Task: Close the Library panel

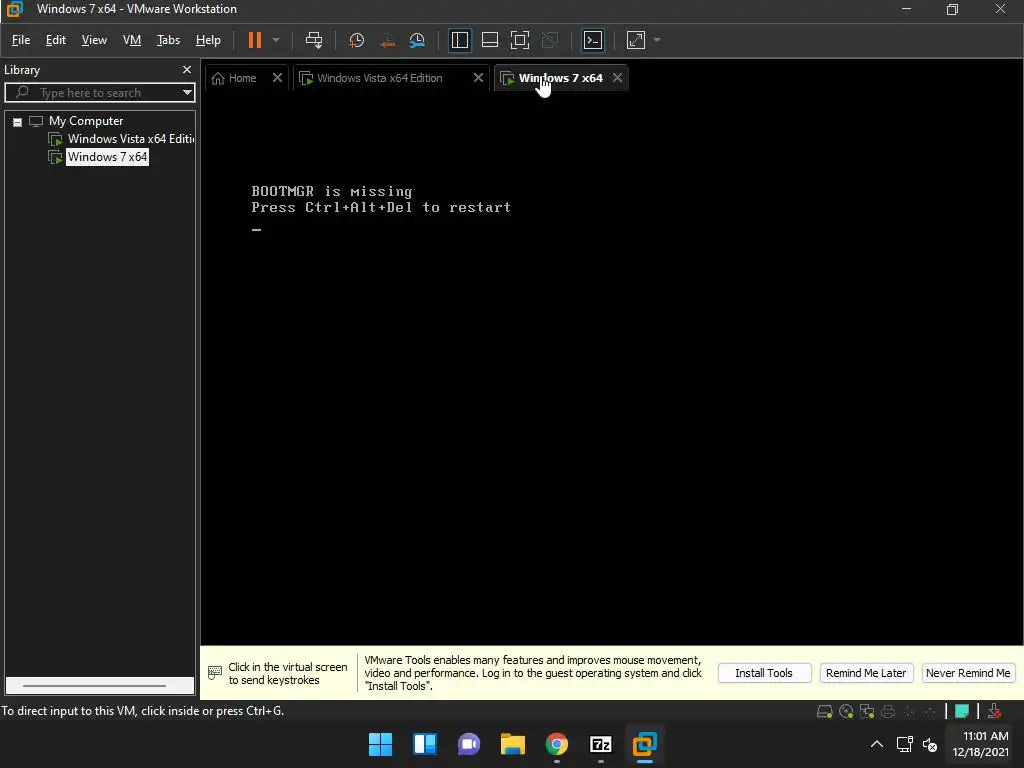Action: pos(187,70)
